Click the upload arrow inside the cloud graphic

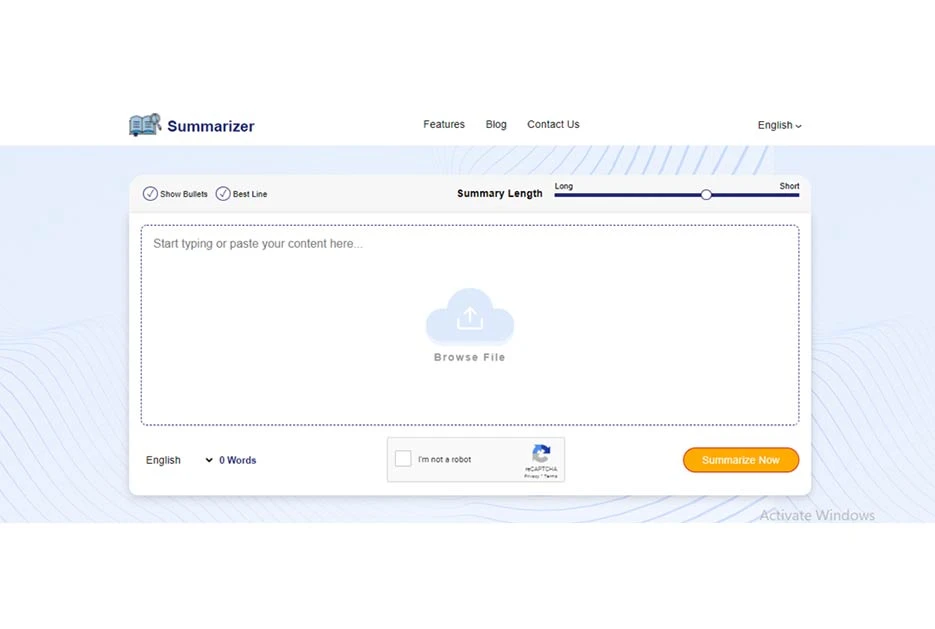(x=470, y=318)
